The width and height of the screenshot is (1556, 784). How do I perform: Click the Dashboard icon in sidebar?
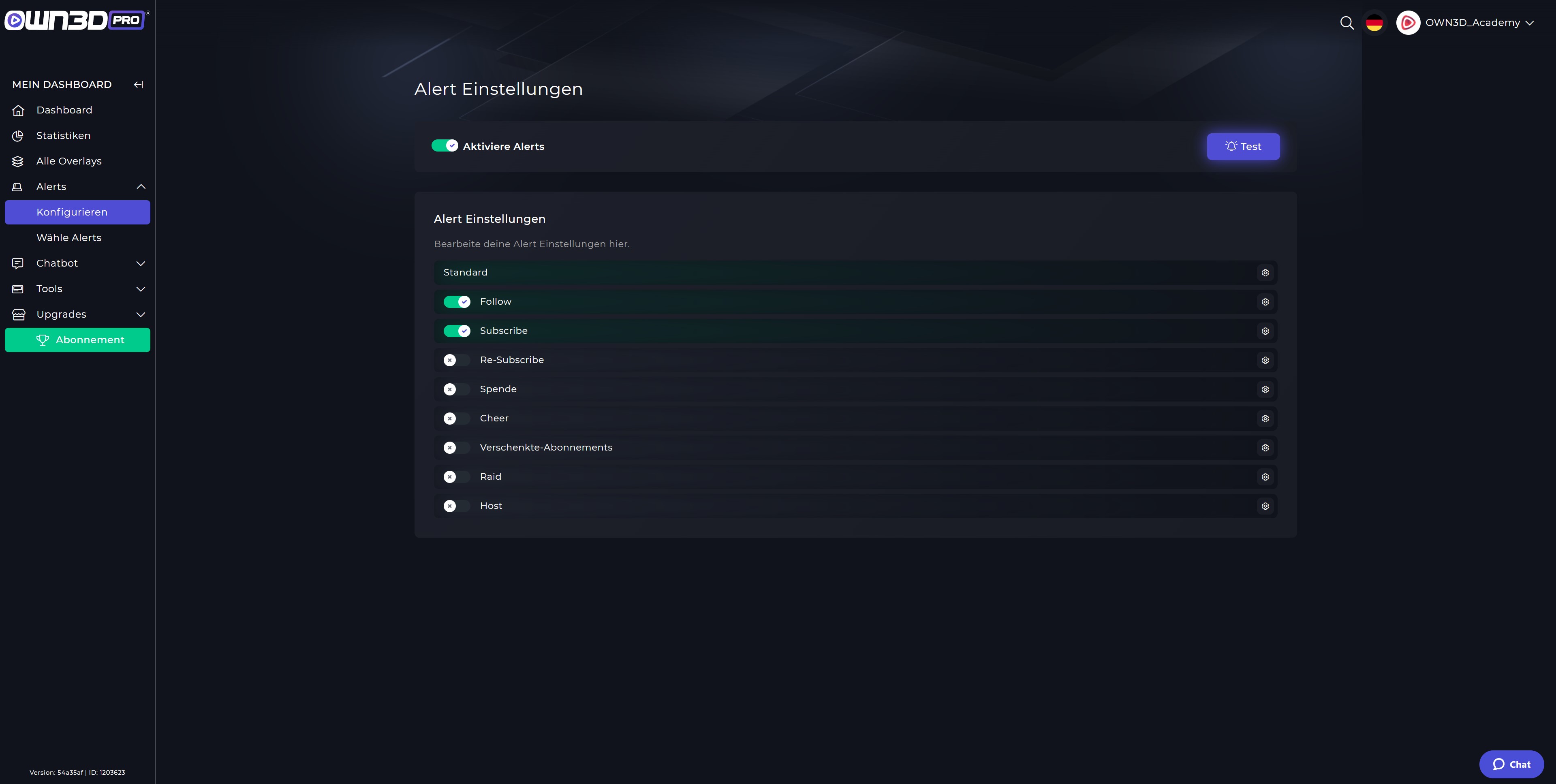tap(18, 110)
